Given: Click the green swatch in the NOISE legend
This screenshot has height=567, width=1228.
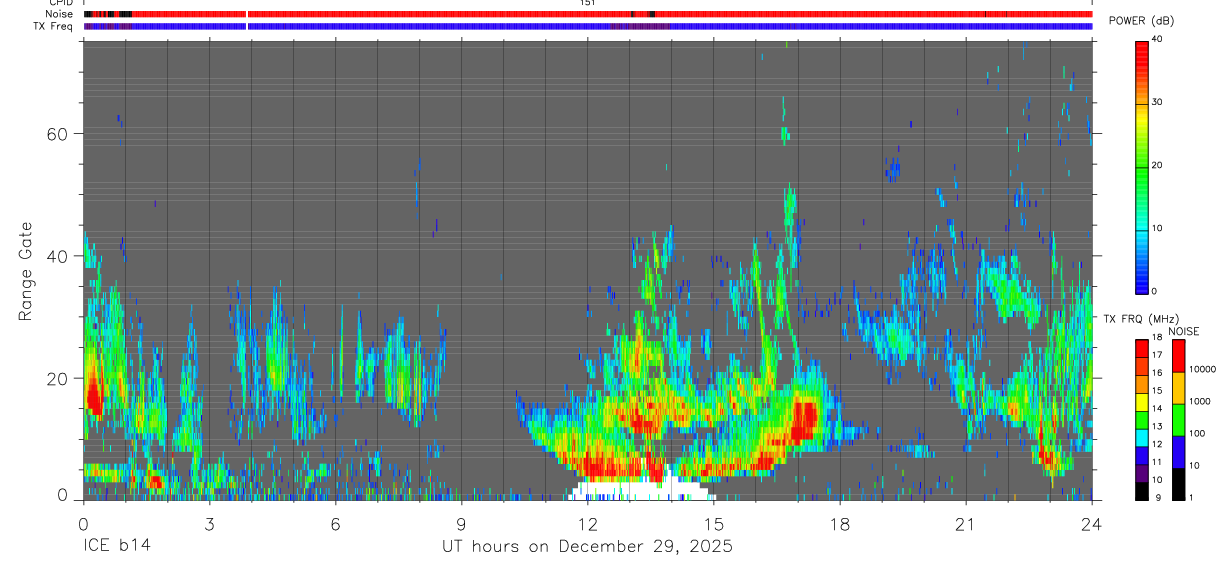Looking at the screenshot, I should [1178, 418].
